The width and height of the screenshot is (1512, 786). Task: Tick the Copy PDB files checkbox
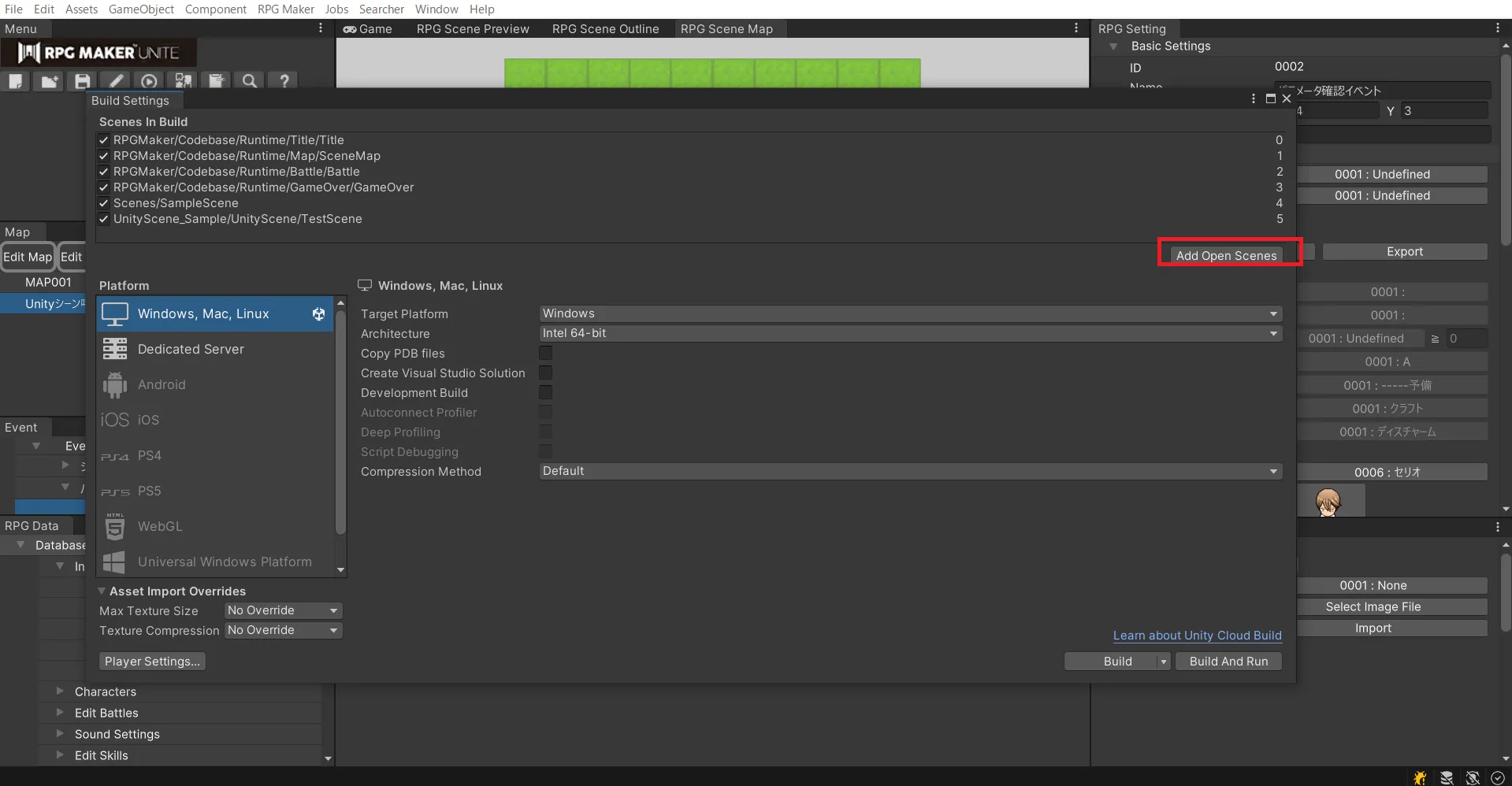click(x=545, y=353)
